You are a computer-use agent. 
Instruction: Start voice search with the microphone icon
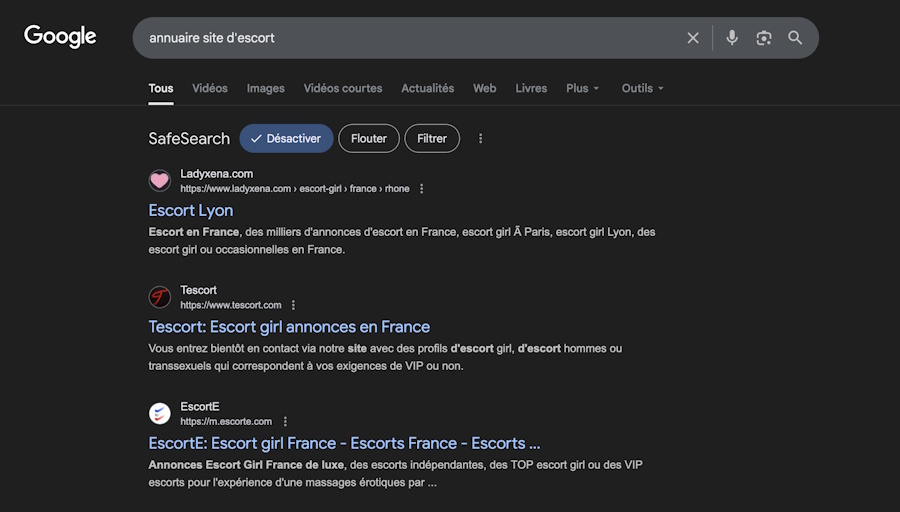pos(732,38)
